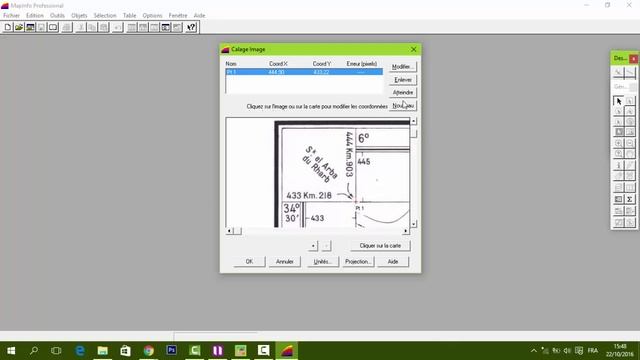Click the Enlever button
Screen dimensions: 640x360
403,80
